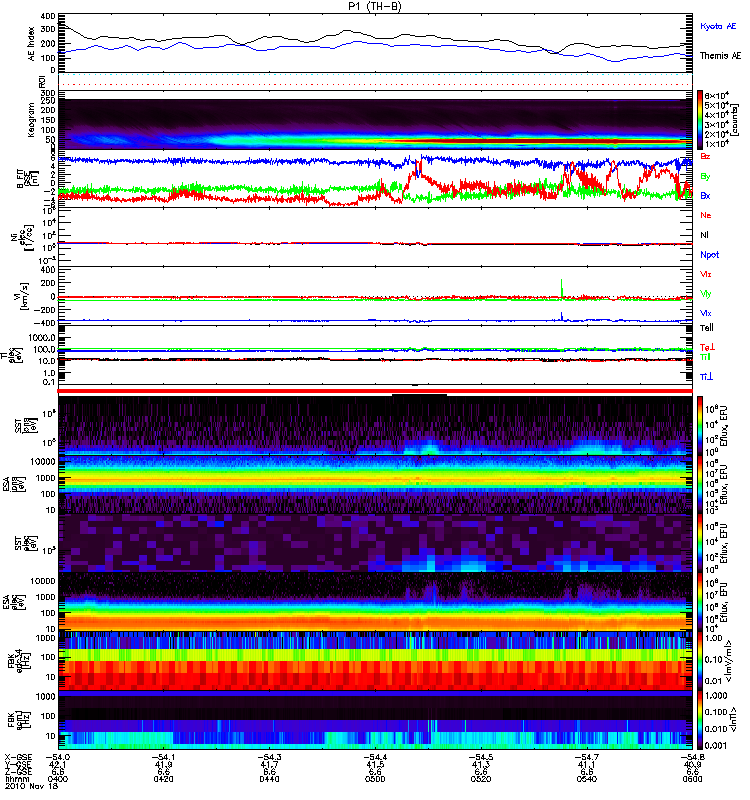This screenshot has height=800, width=750.
Task: Select the red "Ne" legend label
Action: pos(706,215)
